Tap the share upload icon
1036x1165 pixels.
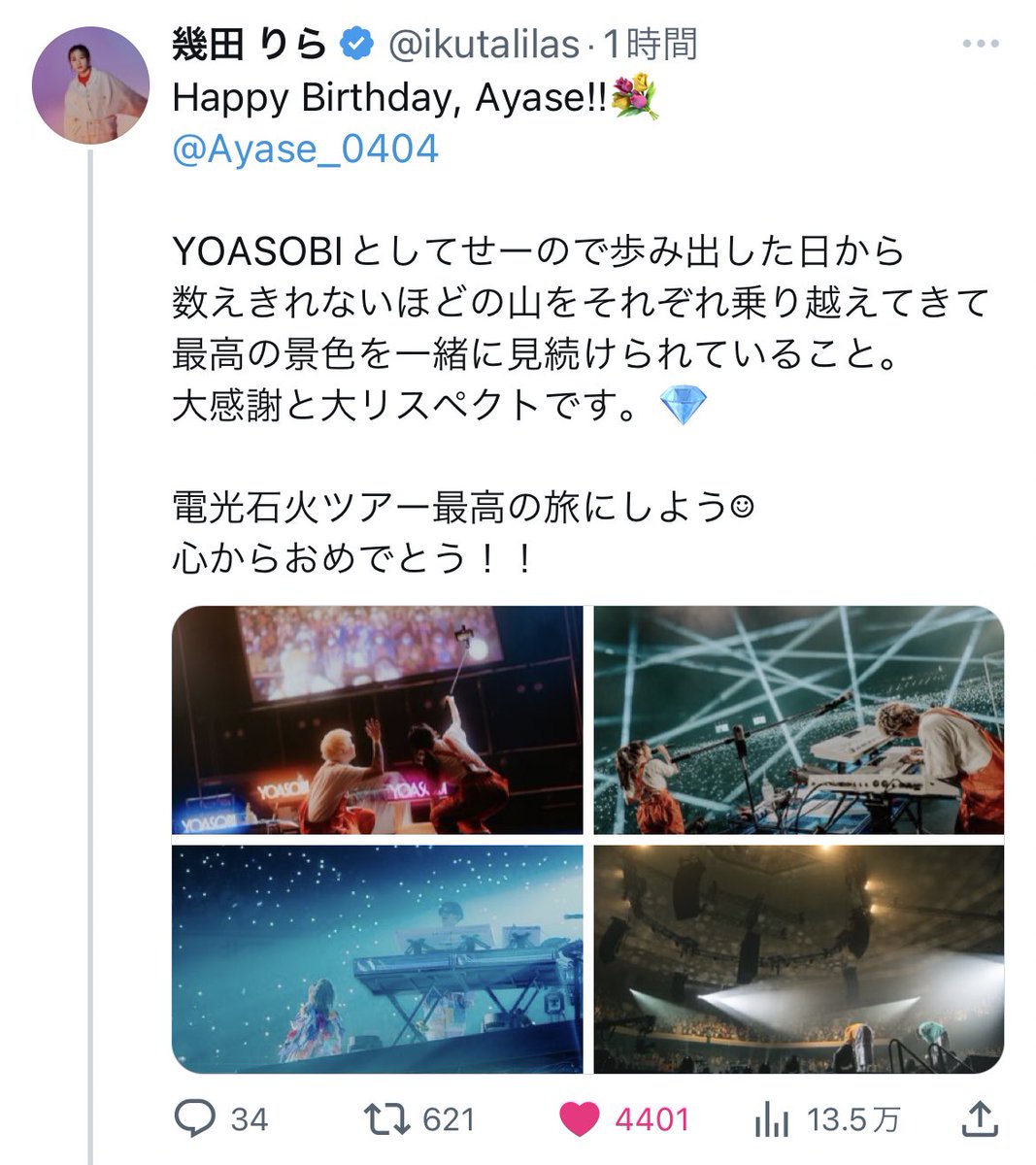point(979,1119)
